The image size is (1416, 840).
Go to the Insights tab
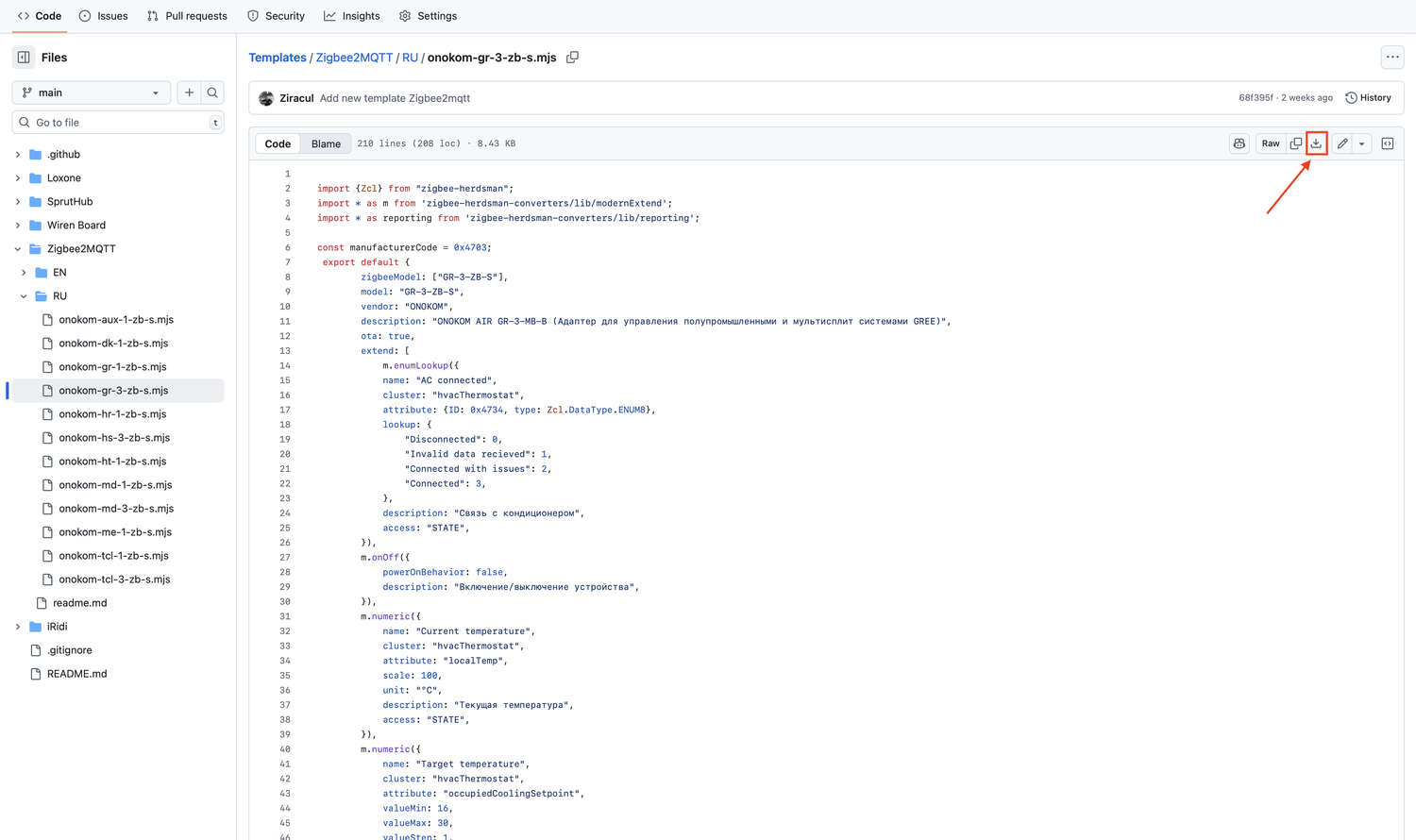(x=352, y=16)
